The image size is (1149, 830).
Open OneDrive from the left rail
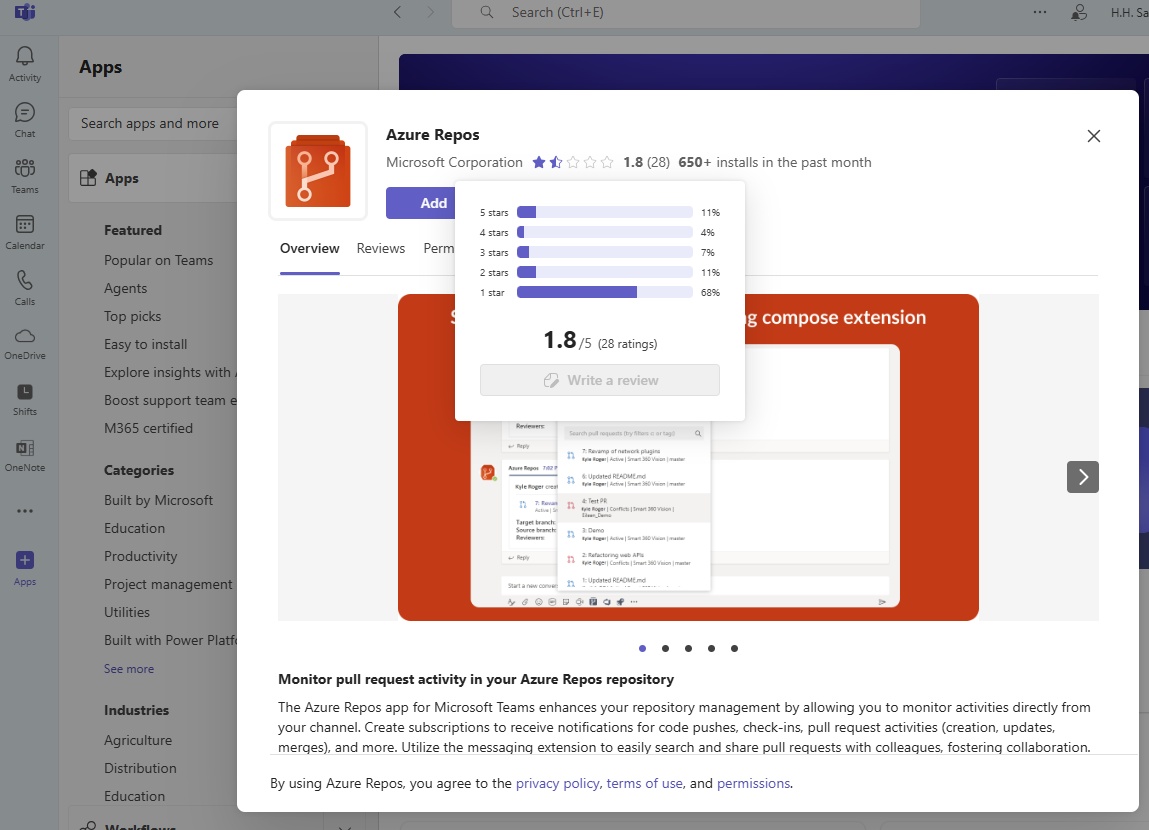25,344
